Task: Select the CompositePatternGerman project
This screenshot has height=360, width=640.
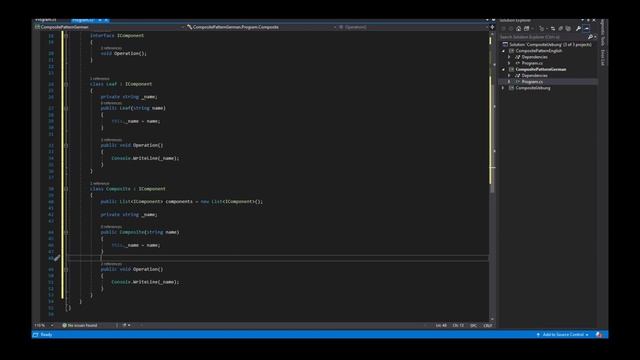Action: 540,69
